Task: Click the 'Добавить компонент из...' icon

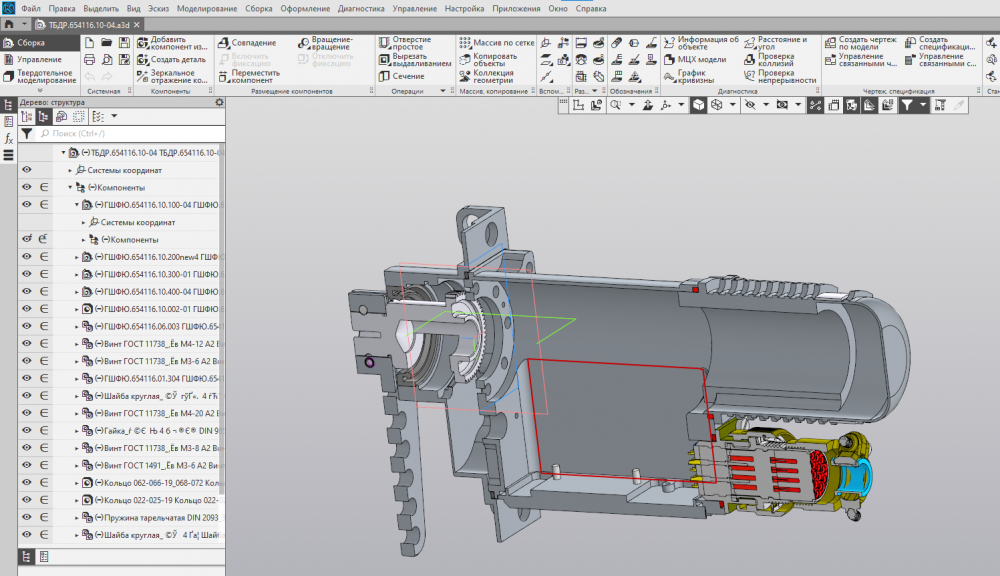Action: pos(142,43)
